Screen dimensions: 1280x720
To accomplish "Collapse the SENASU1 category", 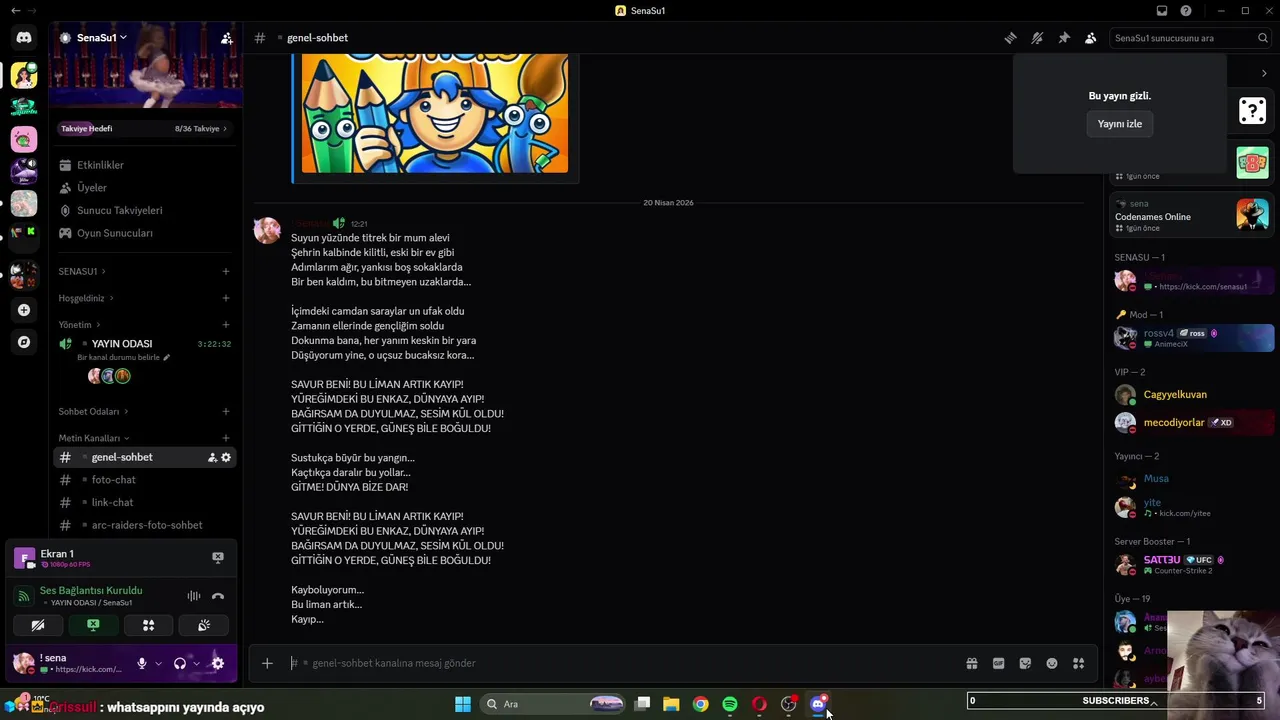I will pyautogui.click(x=82, y=271).
